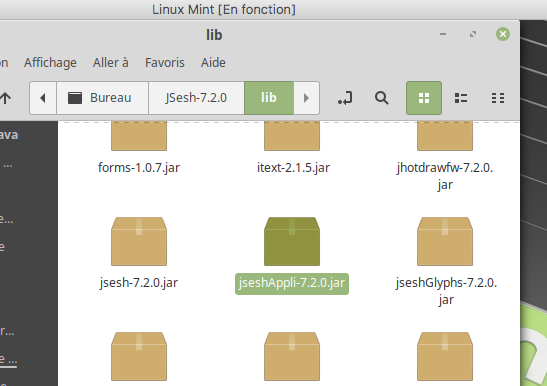Switch to compact view
The width and height of the screenshot is (547, 386).
pos(498,98)
